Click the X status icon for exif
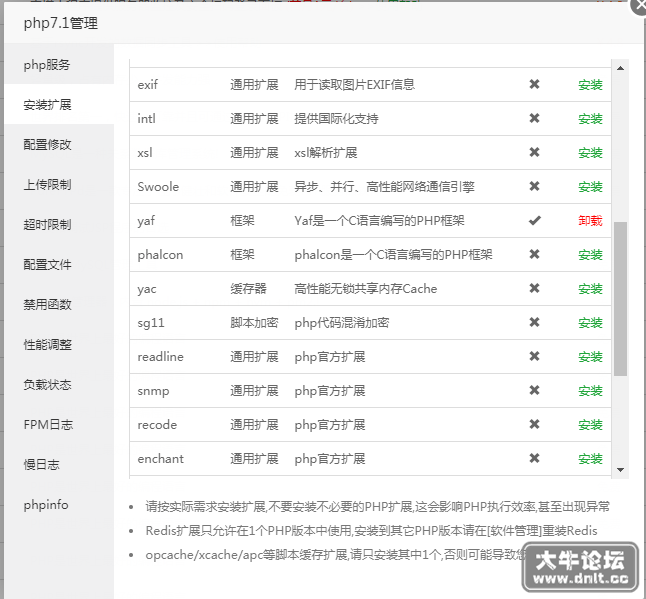Viewport: 646px width, 599px height. point(534,84)
